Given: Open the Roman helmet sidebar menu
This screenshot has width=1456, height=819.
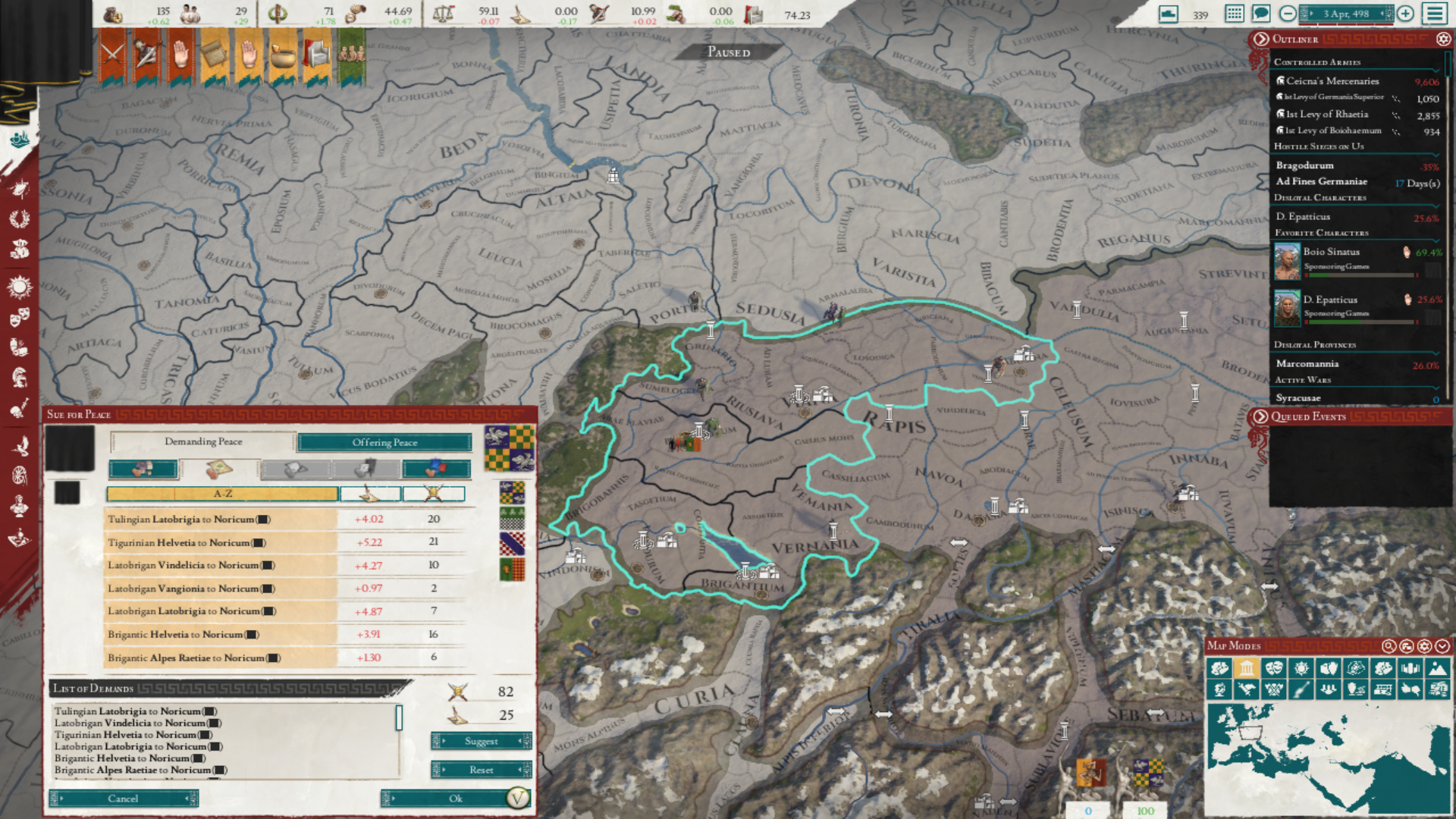Looking at the screenshot, I should point(19,377).
